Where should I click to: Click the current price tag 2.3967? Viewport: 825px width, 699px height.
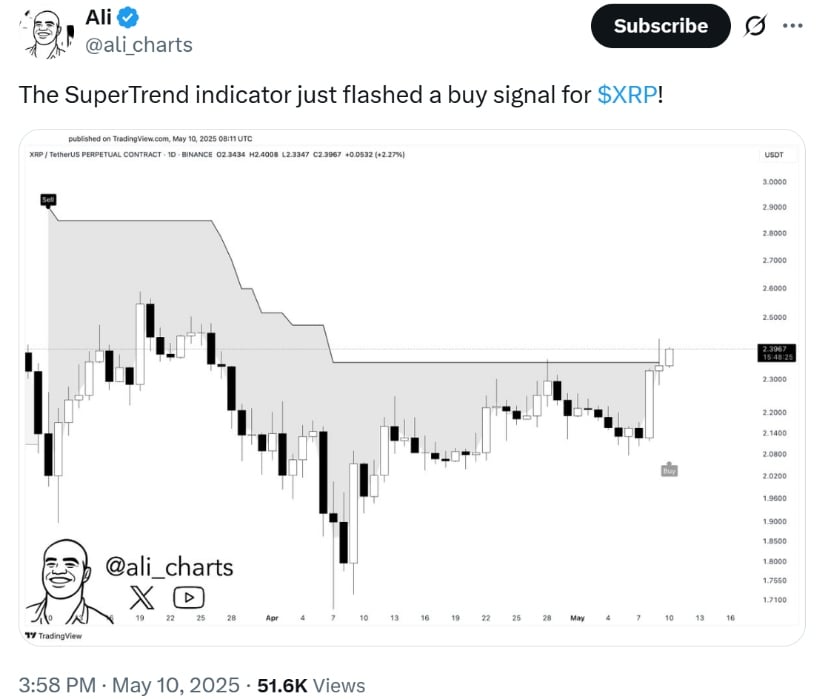[777, 353]
